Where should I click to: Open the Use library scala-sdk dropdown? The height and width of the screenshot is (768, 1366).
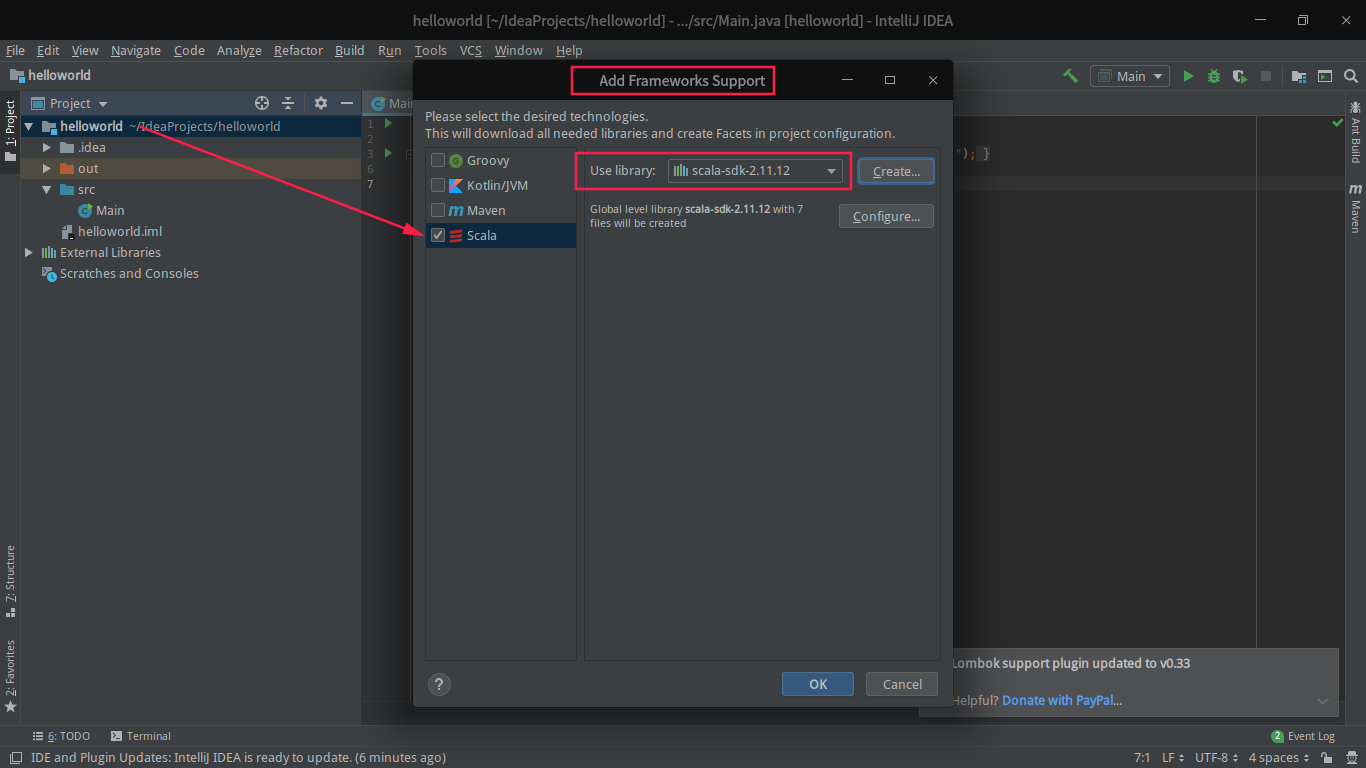755,171
